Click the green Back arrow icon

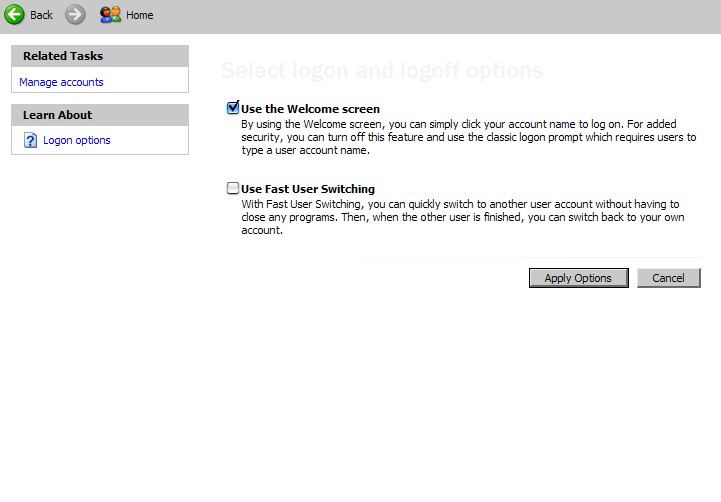(14, 15)
